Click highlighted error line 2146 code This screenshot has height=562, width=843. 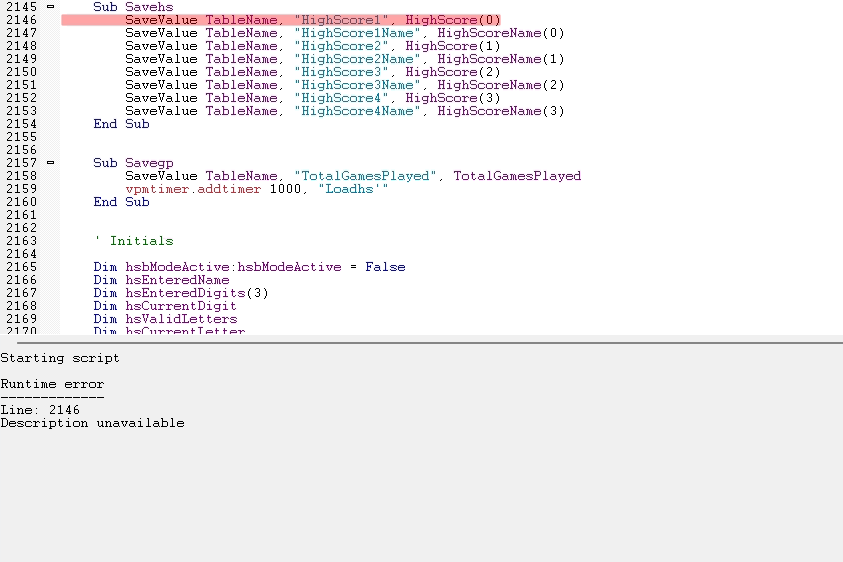(x=281, y=20)
